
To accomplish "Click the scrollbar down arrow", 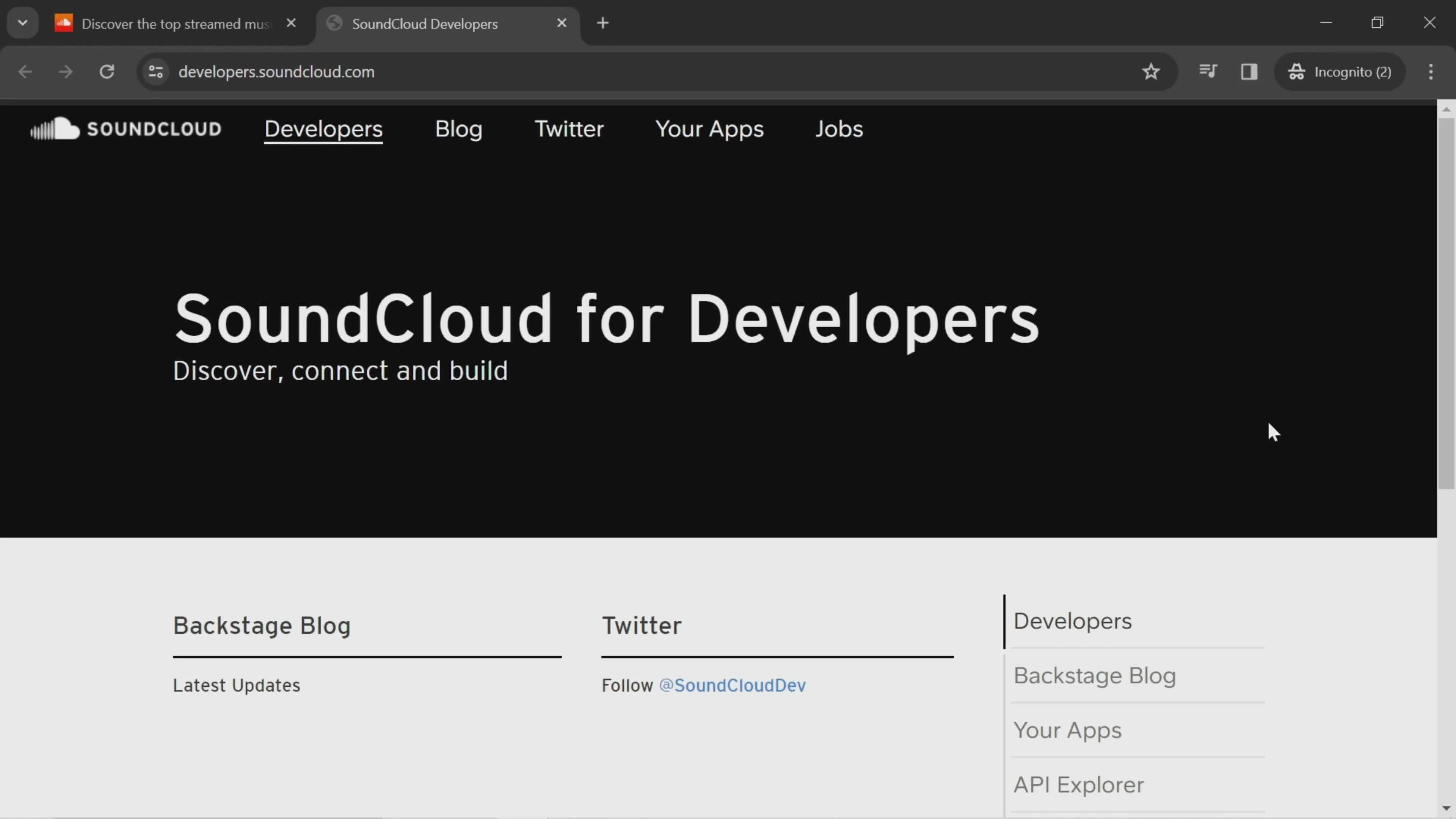I will (1447, 808).
